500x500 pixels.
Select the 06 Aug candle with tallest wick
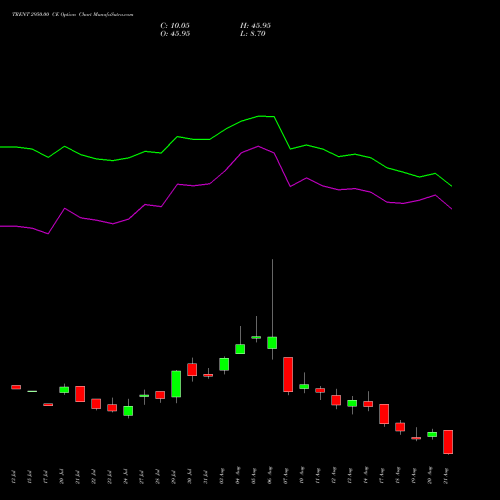click(272, 343)
